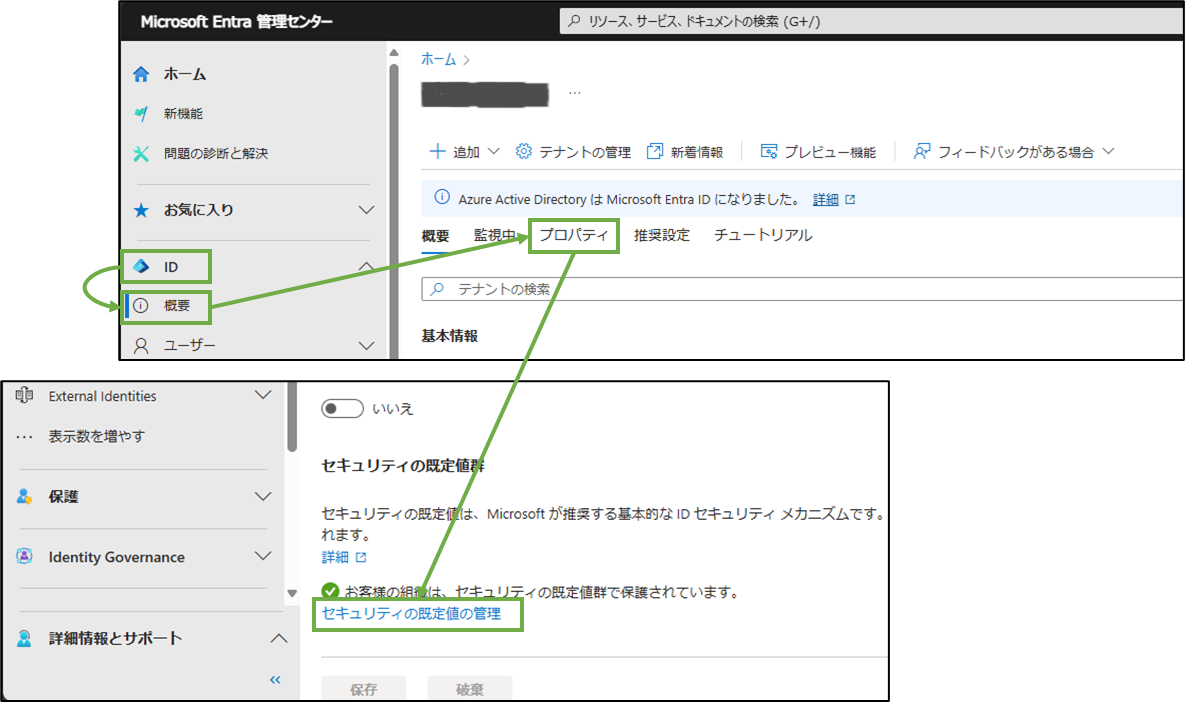Switch to the 概要 tab
The height and width of the screenshot is (702, 1185).
point(435,236)
